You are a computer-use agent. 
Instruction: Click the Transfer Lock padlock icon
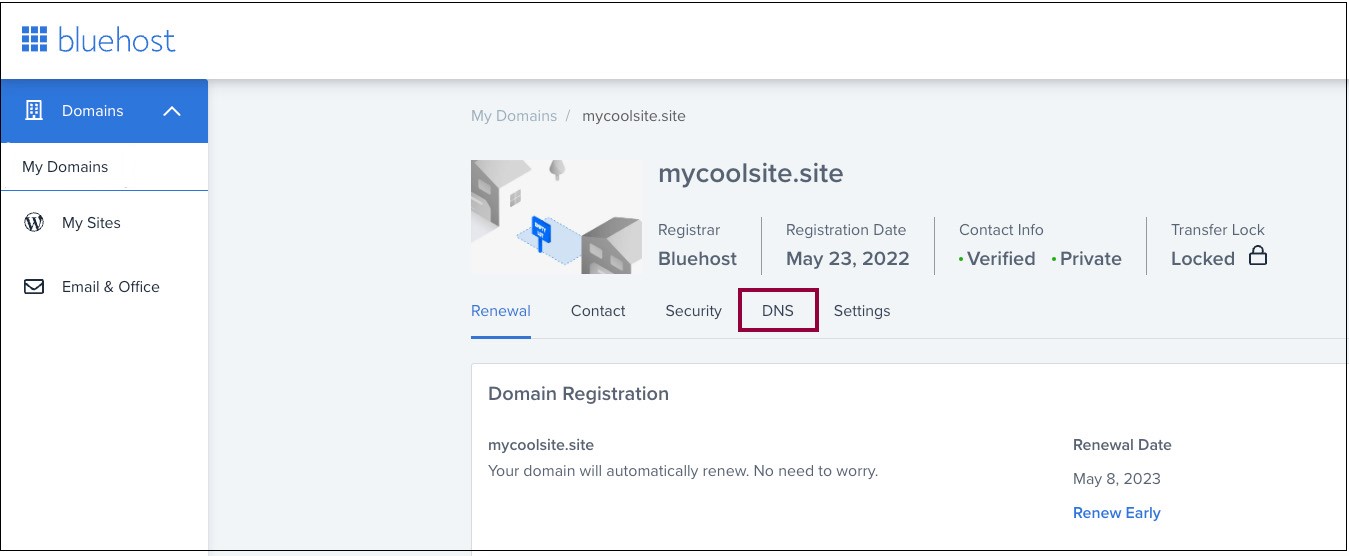pos(1258,256)
